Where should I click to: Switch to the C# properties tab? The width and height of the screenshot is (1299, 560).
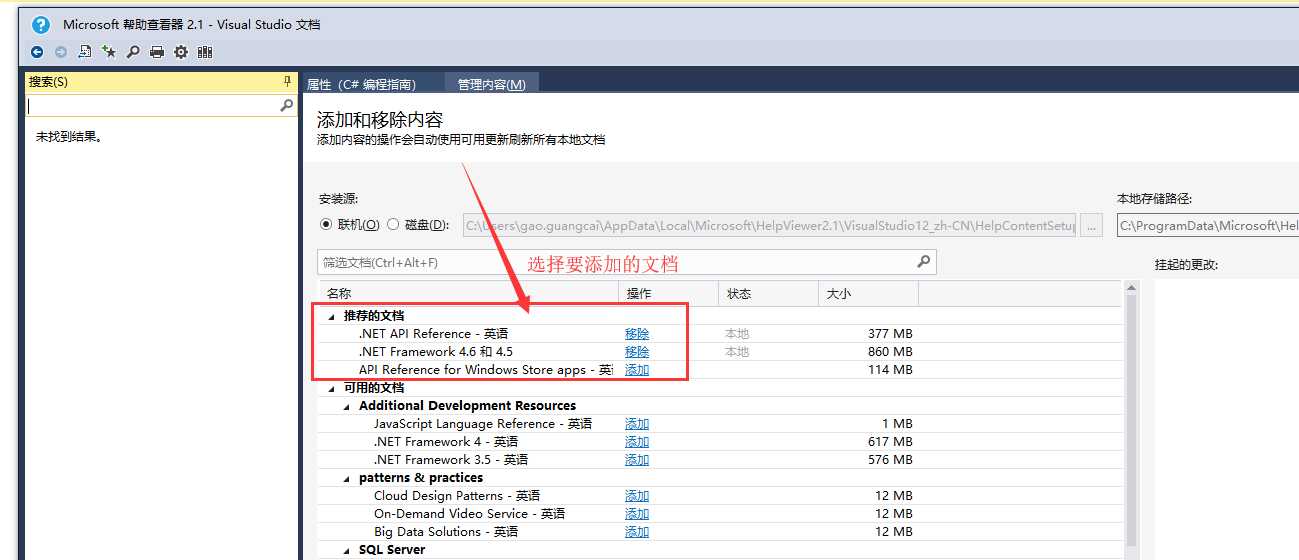[x=361, y=84]
